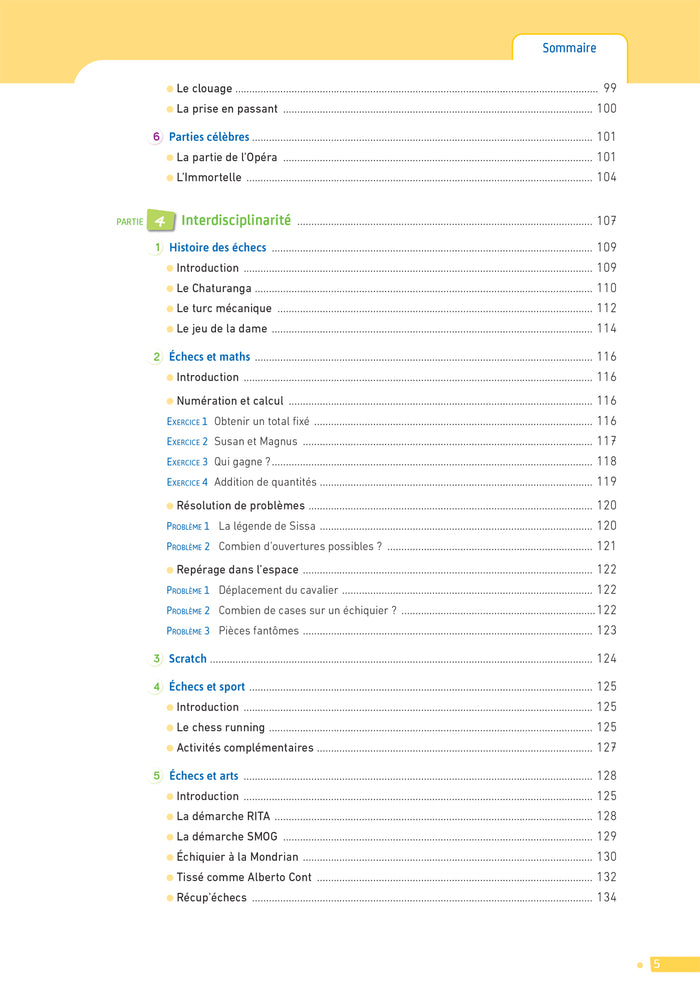Click the Partie 4 green number icon
700x990 pixels.
(x=161, y=221)
